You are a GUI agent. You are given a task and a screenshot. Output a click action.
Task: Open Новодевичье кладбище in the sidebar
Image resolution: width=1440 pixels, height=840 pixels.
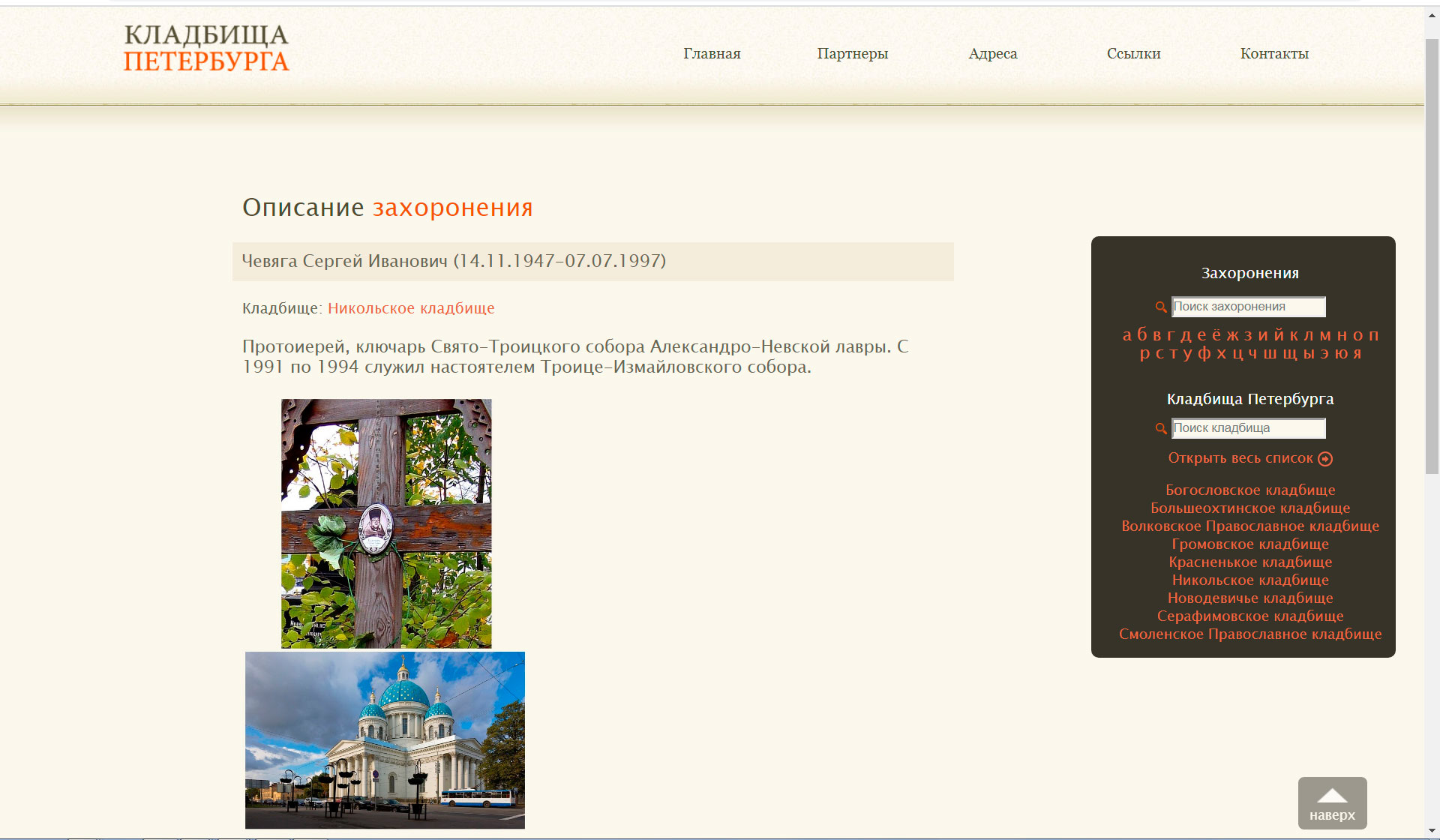pos(1250,598)
